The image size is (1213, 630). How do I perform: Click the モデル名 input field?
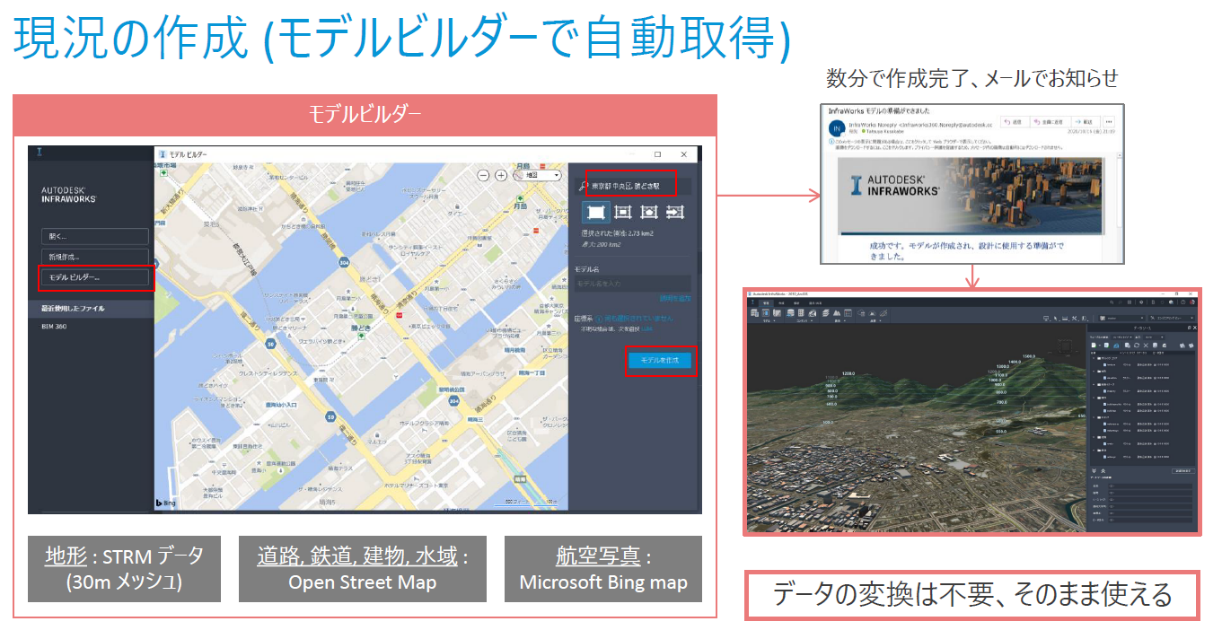click(632, 284)
